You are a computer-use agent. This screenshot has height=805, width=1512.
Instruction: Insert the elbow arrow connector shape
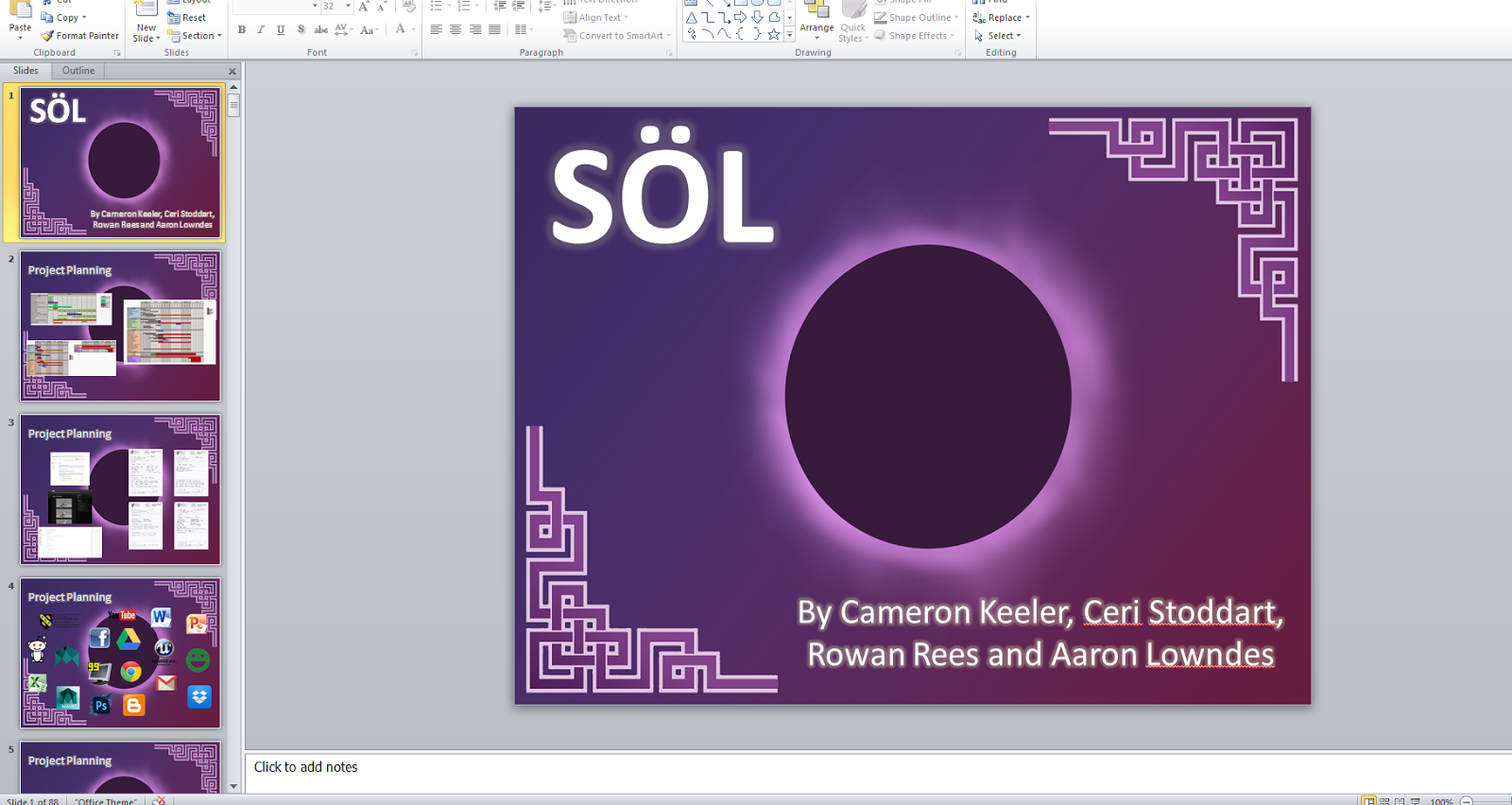[724, 18]
